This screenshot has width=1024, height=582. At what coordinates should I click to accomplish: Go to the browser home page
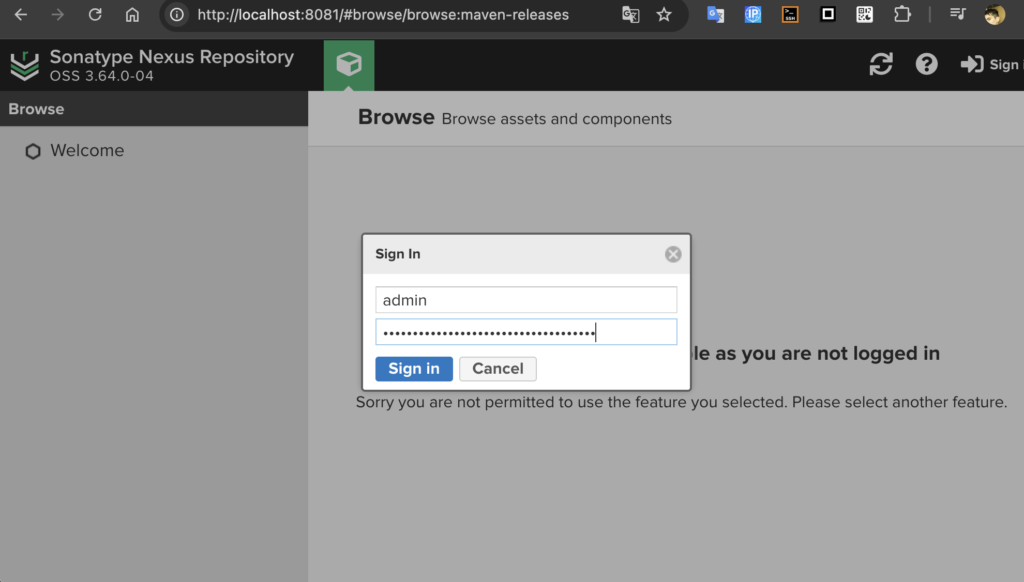click(x=132, y=15)
